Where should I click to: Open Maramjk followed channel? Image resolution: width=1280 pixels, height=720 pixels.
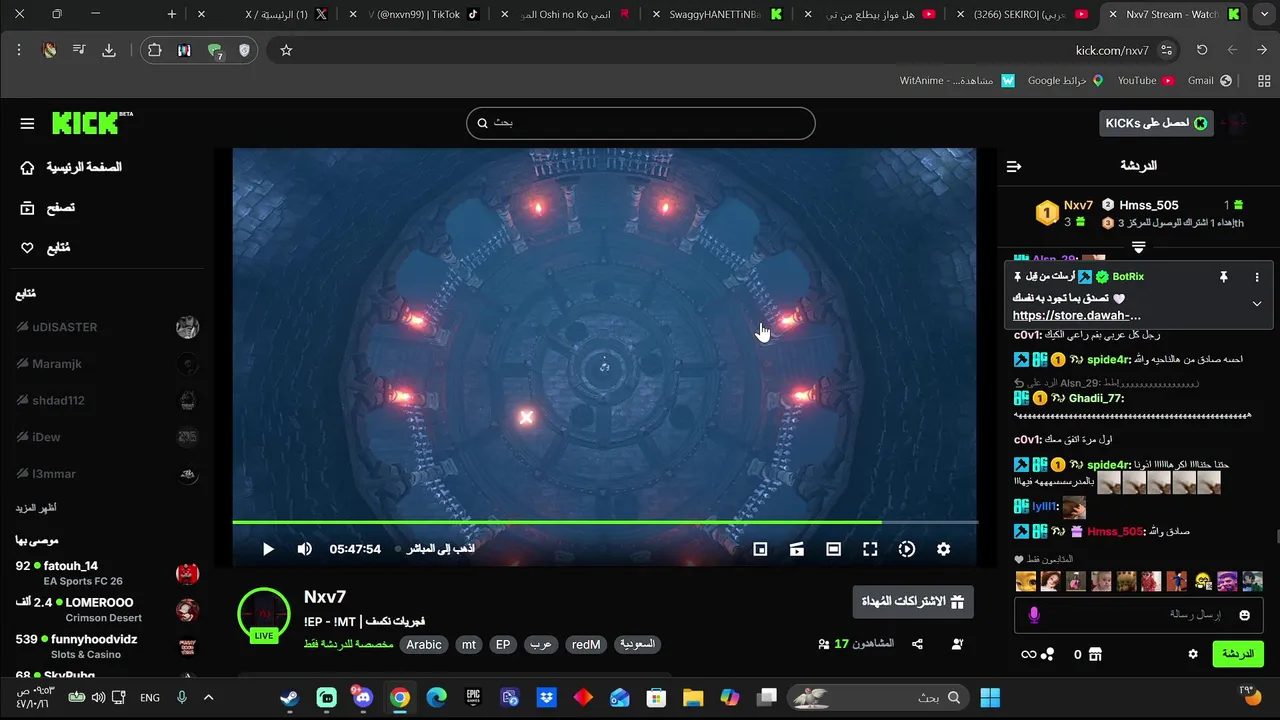pyautogui.click(x=107, y=364)
